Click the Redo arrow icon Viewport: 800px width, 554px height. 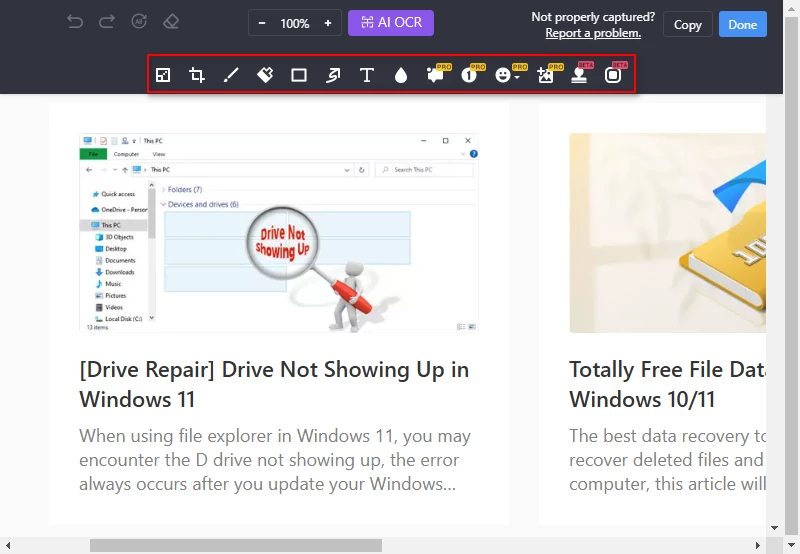click(x=107, y=22)
